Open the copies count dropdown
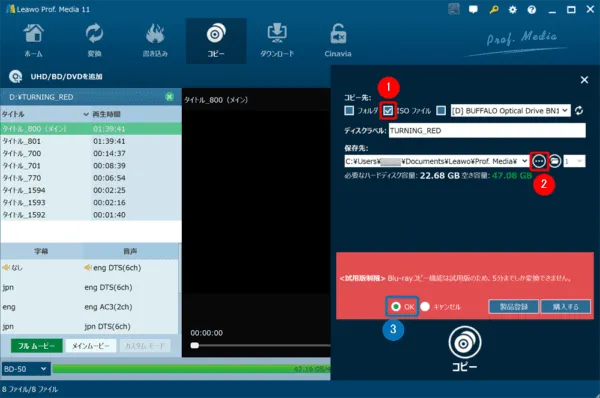 point(574,161)
